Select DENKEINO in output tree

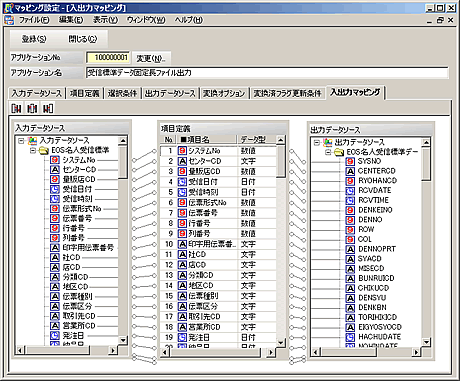pyautogui.click(x=375, y=210)
